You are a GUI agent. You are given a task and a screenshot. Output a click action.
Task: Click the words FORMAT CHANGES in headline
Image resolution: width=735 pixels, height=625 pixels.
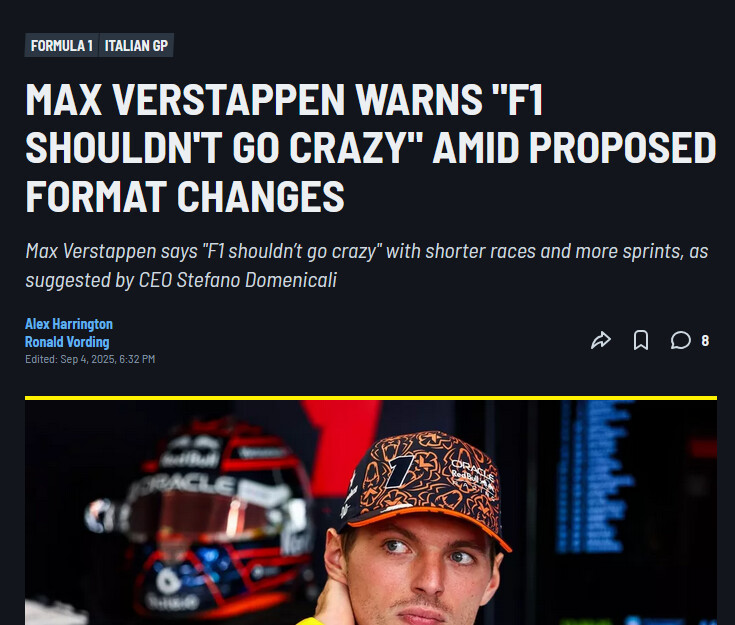click(185, 196)
